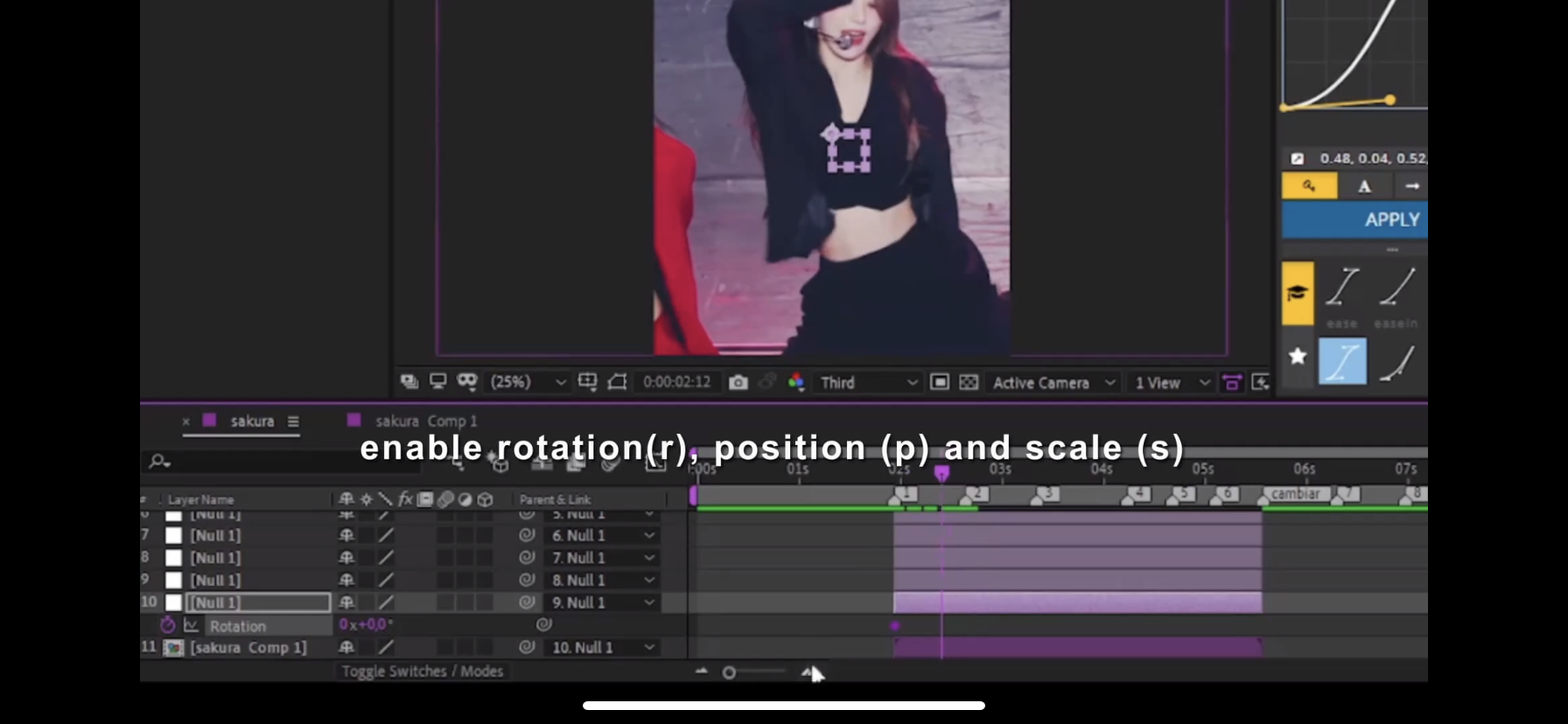Click the resize icon beside curve values
The image size is (1568, 724).
coord(1298,158)
